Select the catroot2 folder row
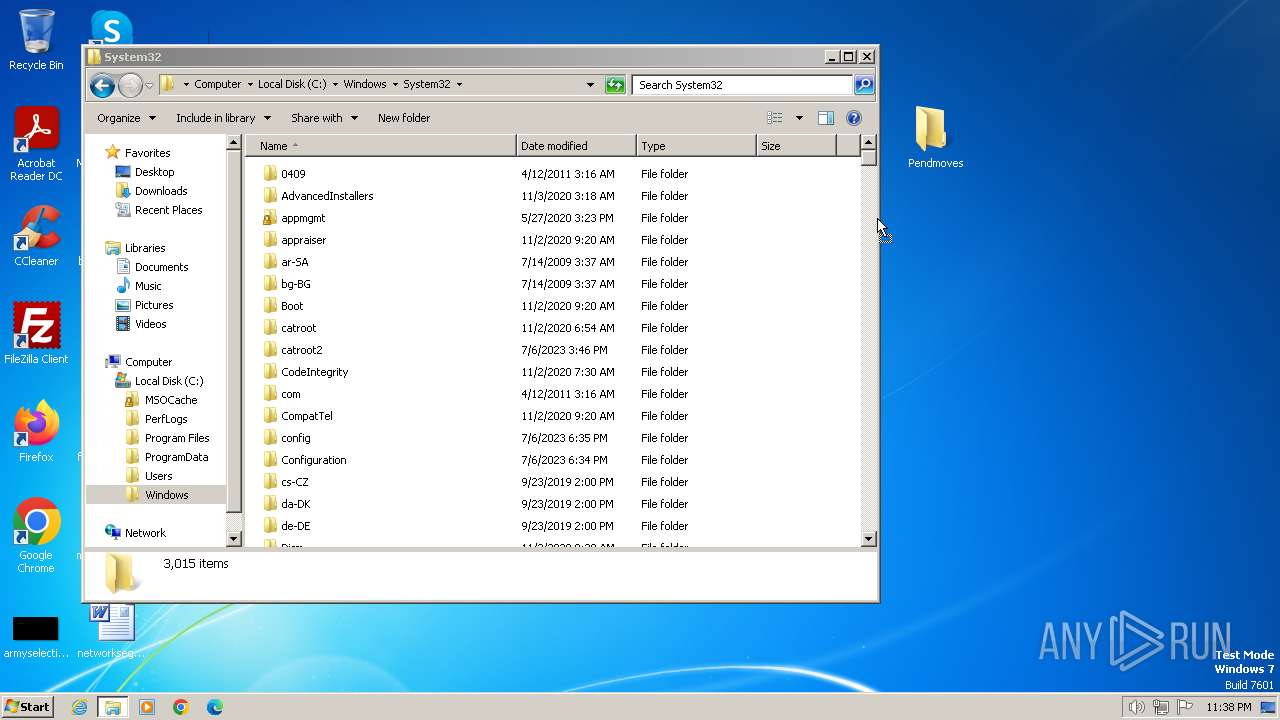Screen dimensions: 1280x720 tap(553, 350)
